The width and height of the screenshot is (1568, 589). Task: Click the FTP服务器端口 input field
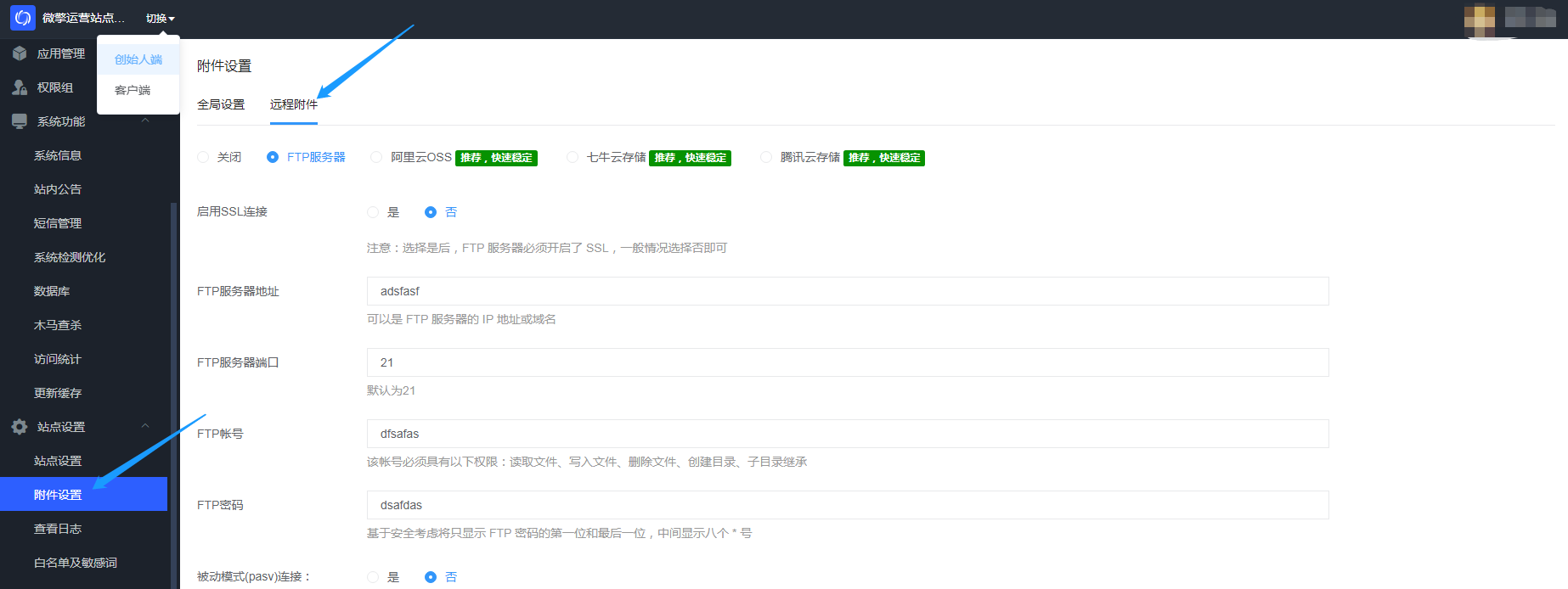848,362
